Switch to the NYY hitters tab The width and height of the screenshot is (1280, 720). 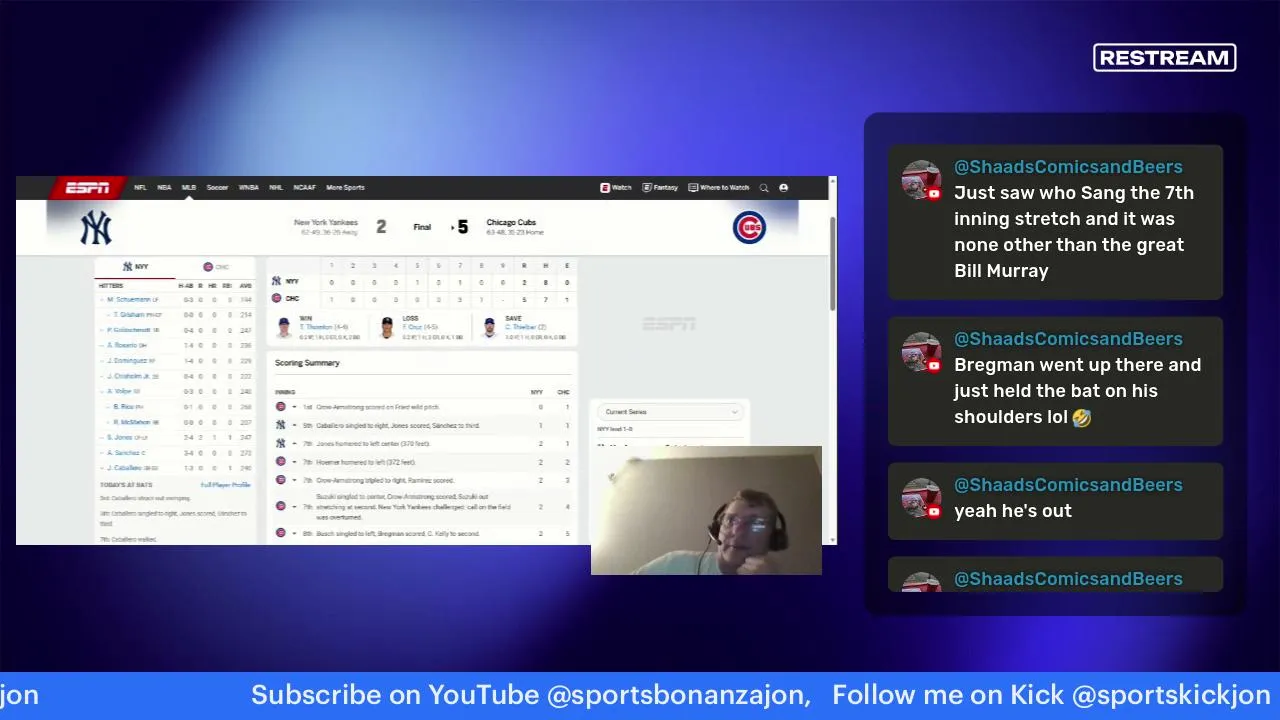click(135, 267)
